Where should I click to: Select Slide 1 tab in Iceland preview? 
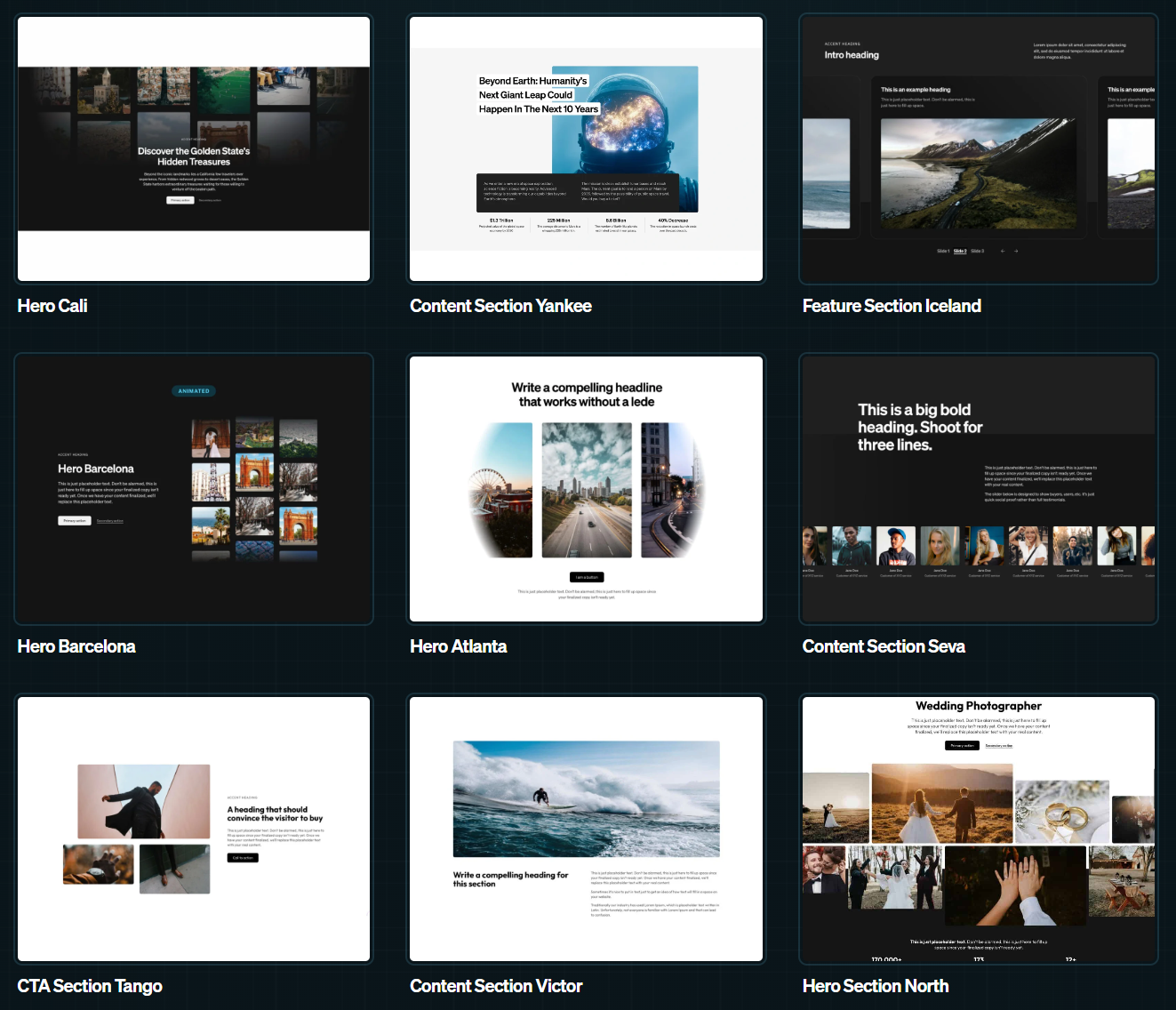point(943,251)
